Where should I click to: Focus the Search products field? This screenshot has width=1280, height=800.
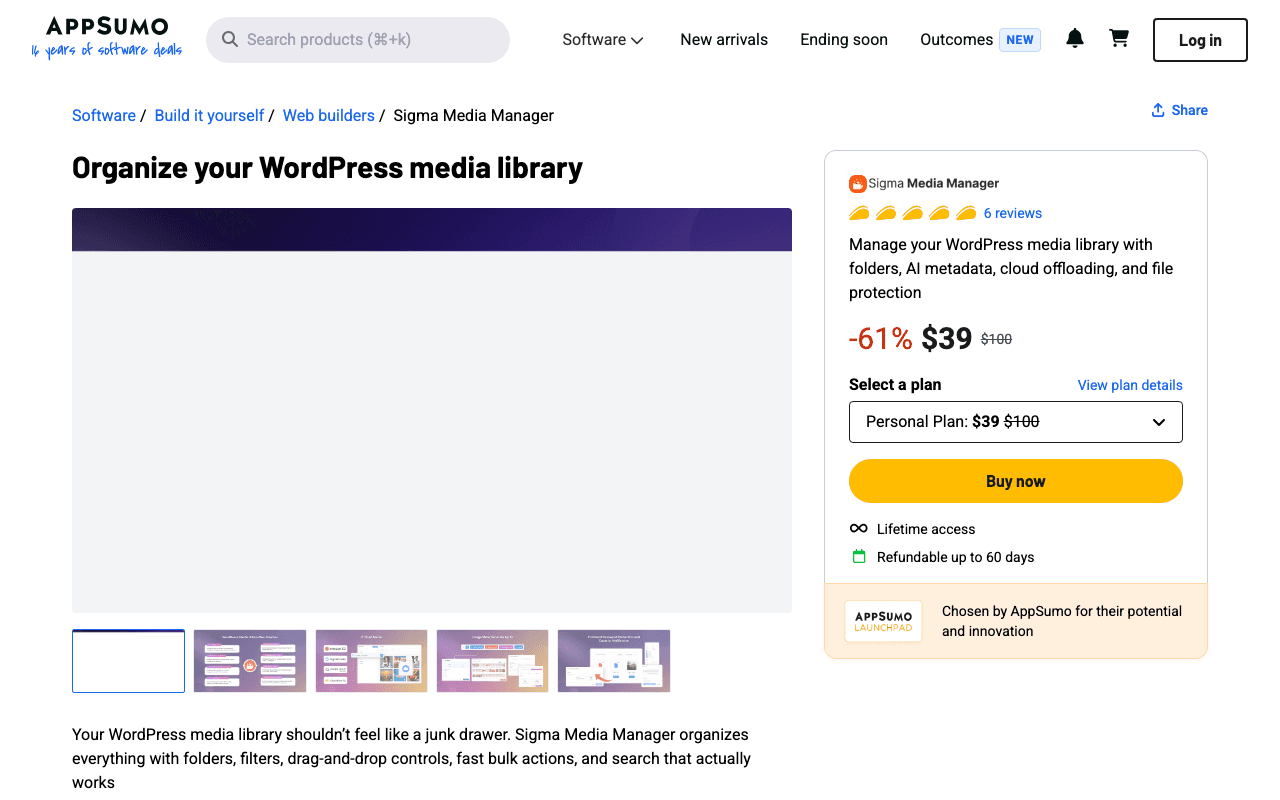(x=358, y=40)
